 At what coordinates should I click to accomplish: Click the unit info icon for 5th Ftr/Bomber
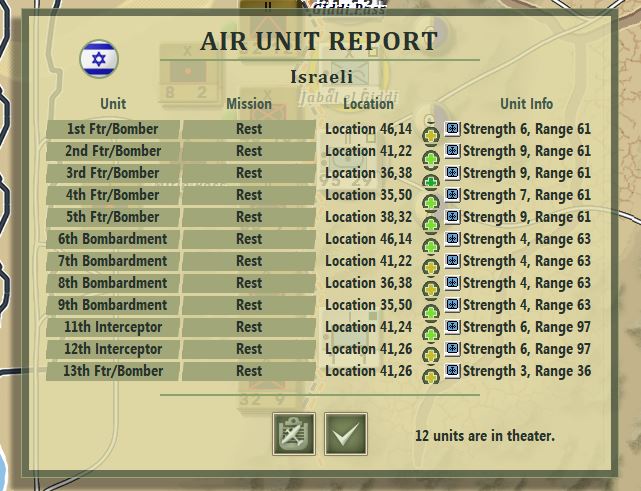tap(453, 217)
